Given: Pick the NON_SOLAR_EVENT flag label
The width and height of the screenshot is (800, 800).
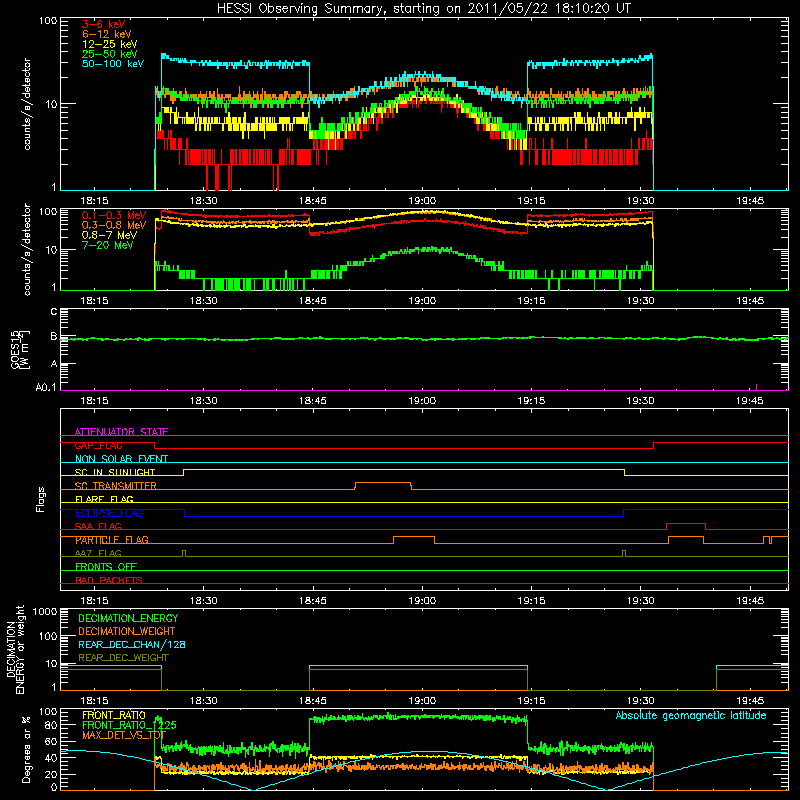Looking at the screenshot, I should [x=121, y=459].
